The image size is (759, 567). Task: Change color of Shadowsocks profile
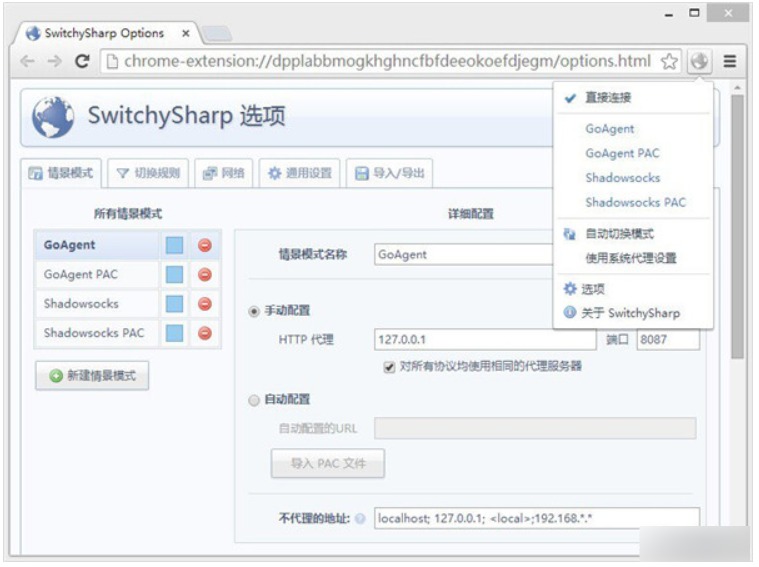[174, 304]
